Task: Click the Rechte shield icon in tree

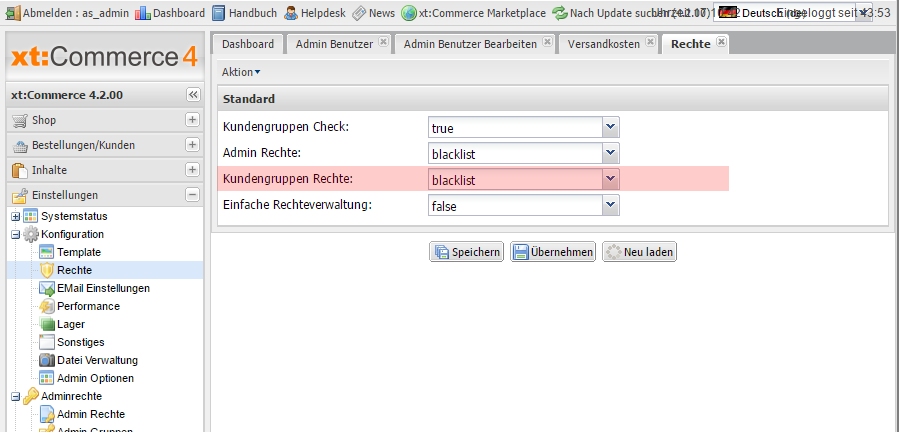Action: tap(47, 270)
